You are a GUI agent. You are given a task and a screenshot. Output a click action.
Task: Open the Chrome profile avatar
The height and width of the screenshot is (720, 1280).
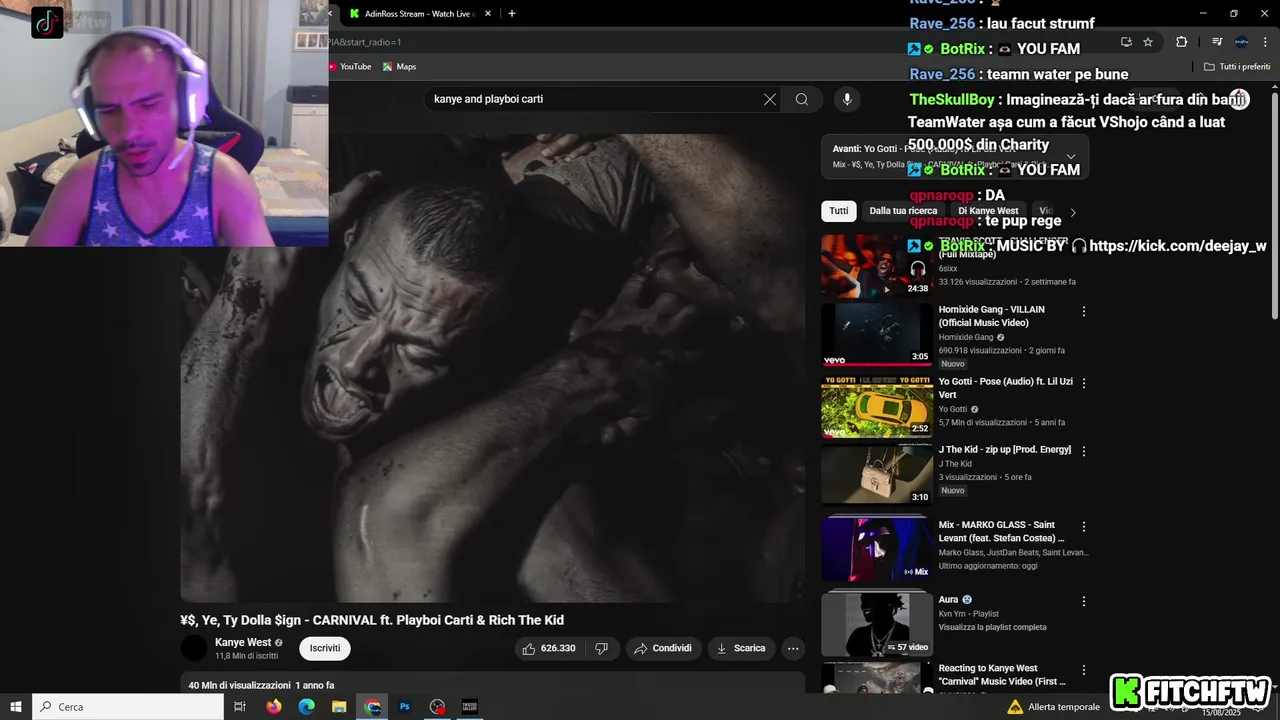click(x=1241, y=42)
